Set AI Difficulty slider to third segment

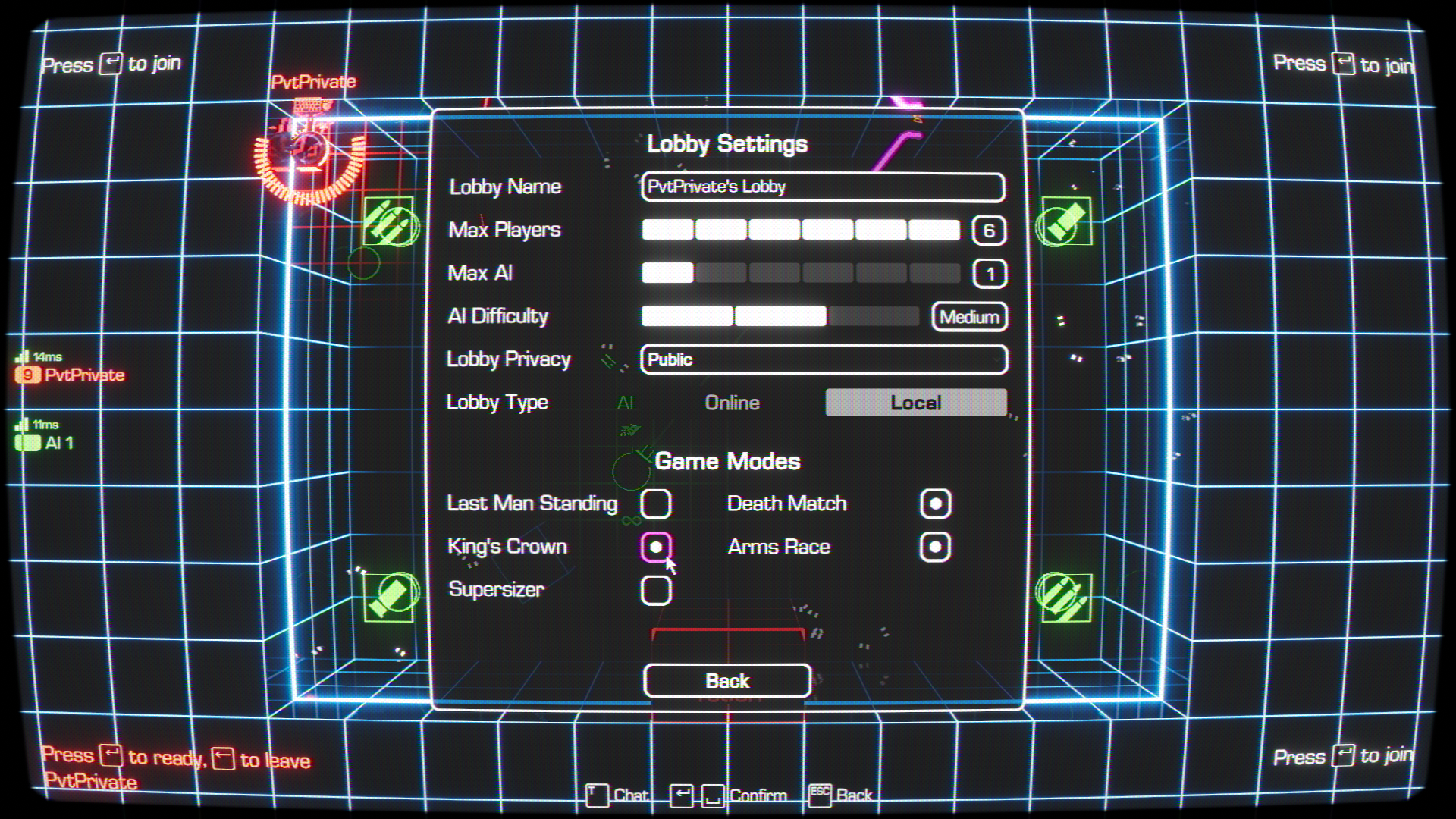pyautogui.click(x=874, y=316)
